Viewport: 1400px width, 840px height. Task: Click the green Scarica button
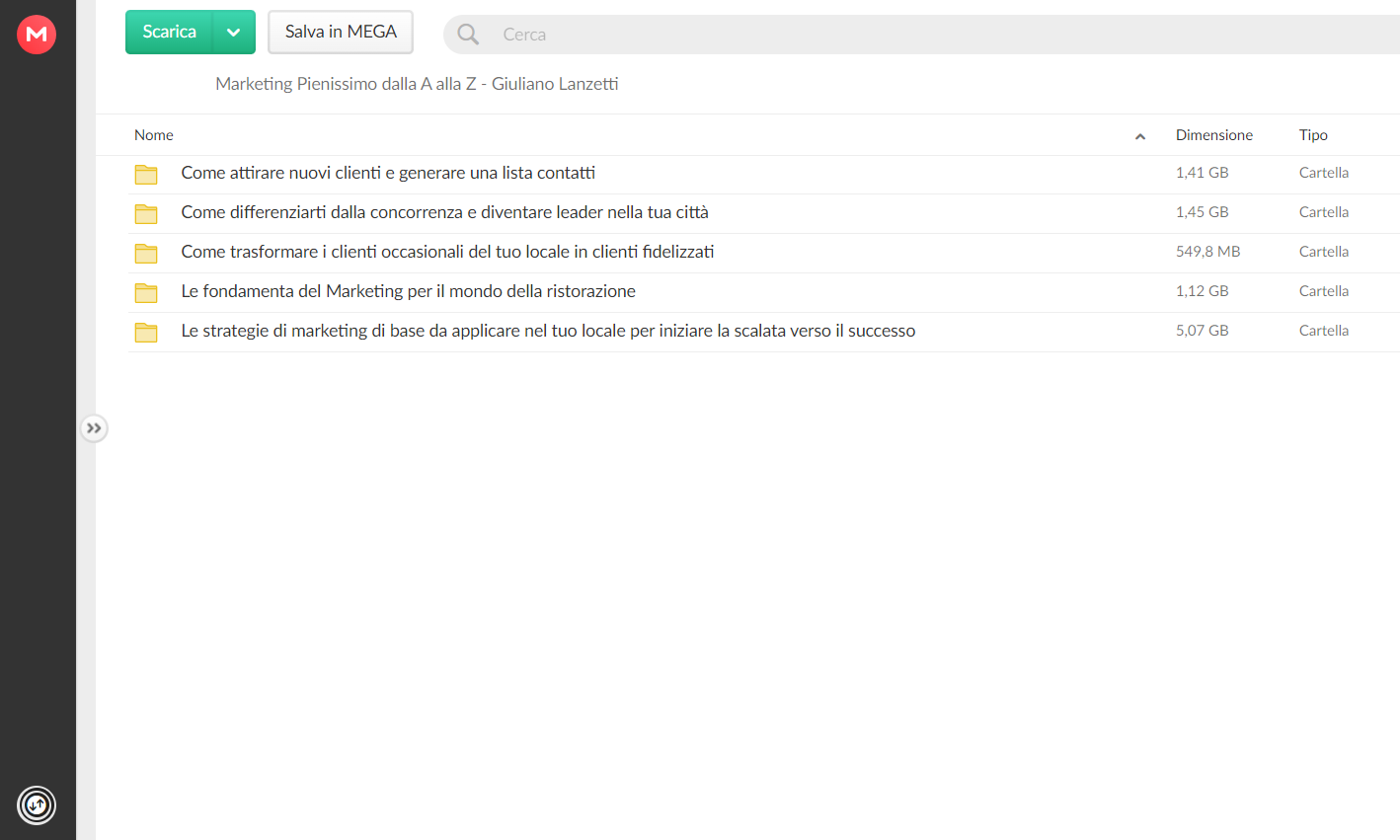169,32
